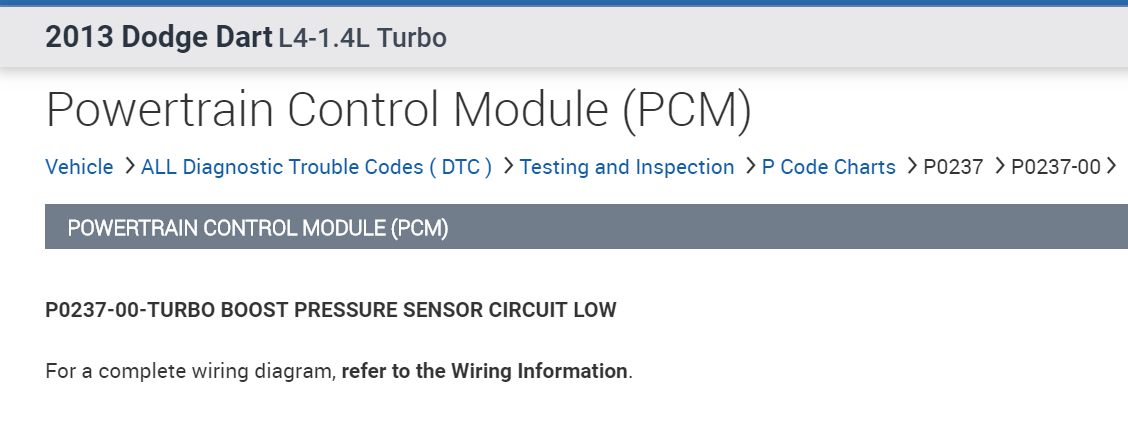This screenshot has width=1128, height=441.
Task: Go to Testing and Inspection breadcrumb
Action: click(627, 167)
